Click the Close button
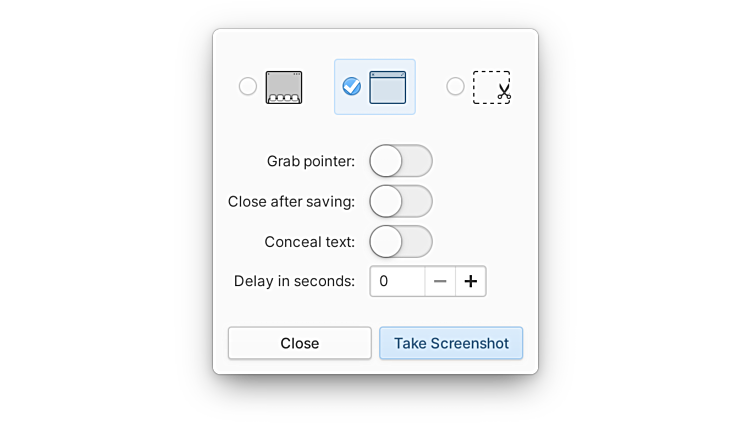Viewport: 752px width, 423px height. click(x=299, y=343)
